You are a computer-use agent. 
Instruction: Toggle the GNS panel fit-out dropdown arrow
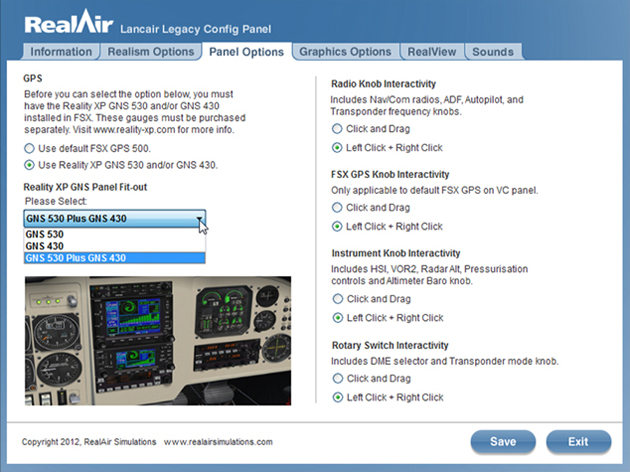pos(199,219)
